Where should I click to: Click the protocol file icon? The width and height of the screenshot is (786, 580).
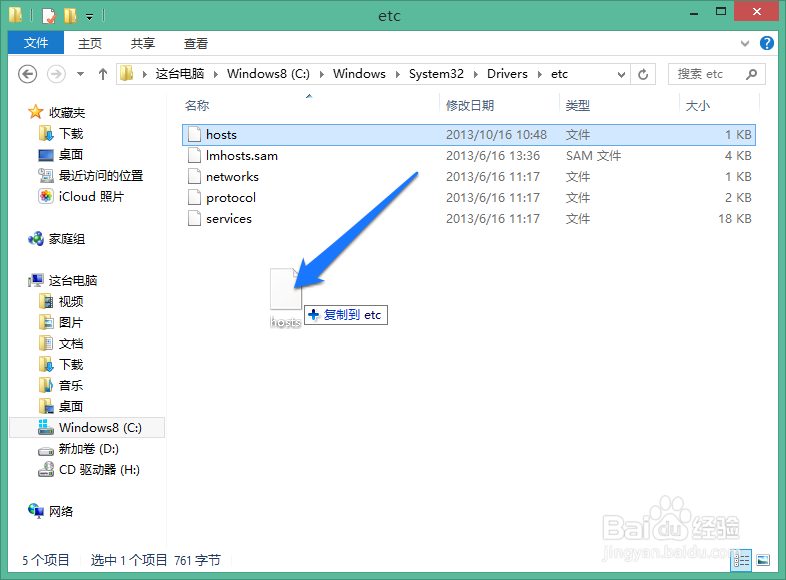tap(194, 198)
